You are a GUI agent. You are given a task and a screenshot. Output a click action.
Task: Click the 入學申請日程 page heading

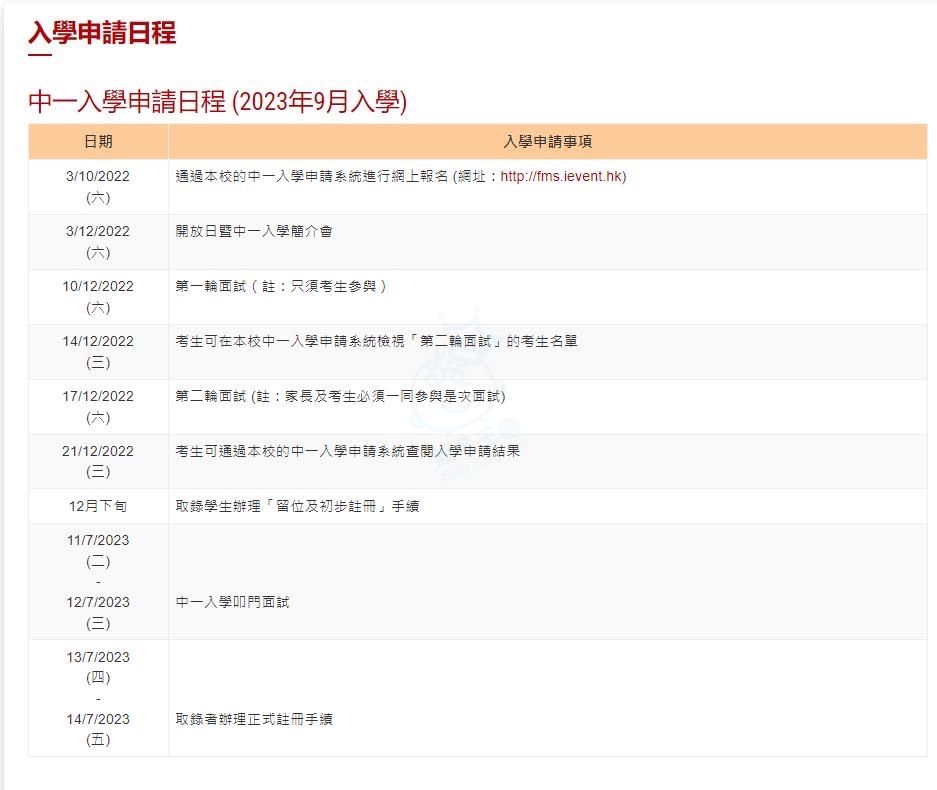[102, 33]
